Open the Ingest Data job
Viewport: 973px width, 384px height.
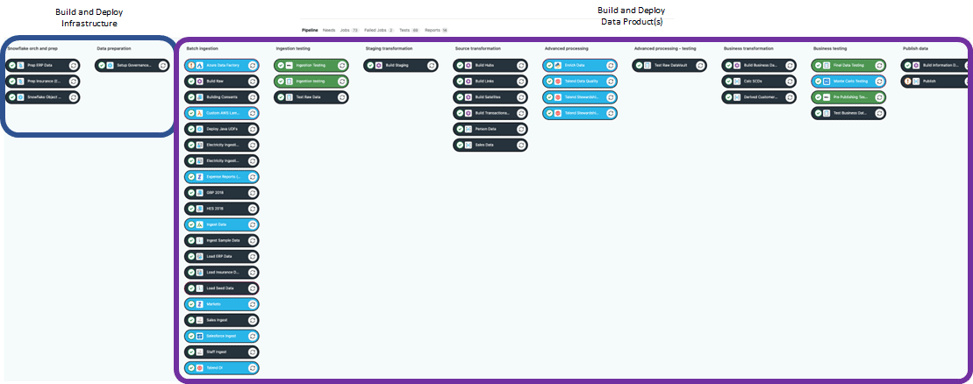click(222, 225)
